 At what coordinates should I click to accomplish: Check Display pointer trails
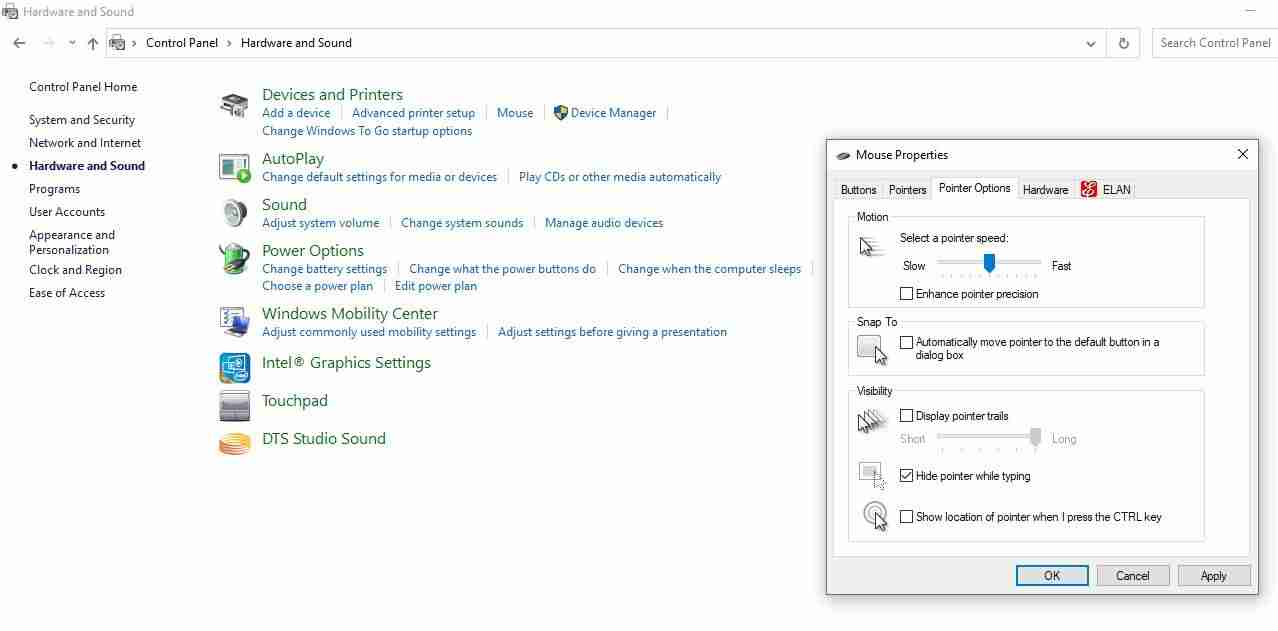point(907,415)
